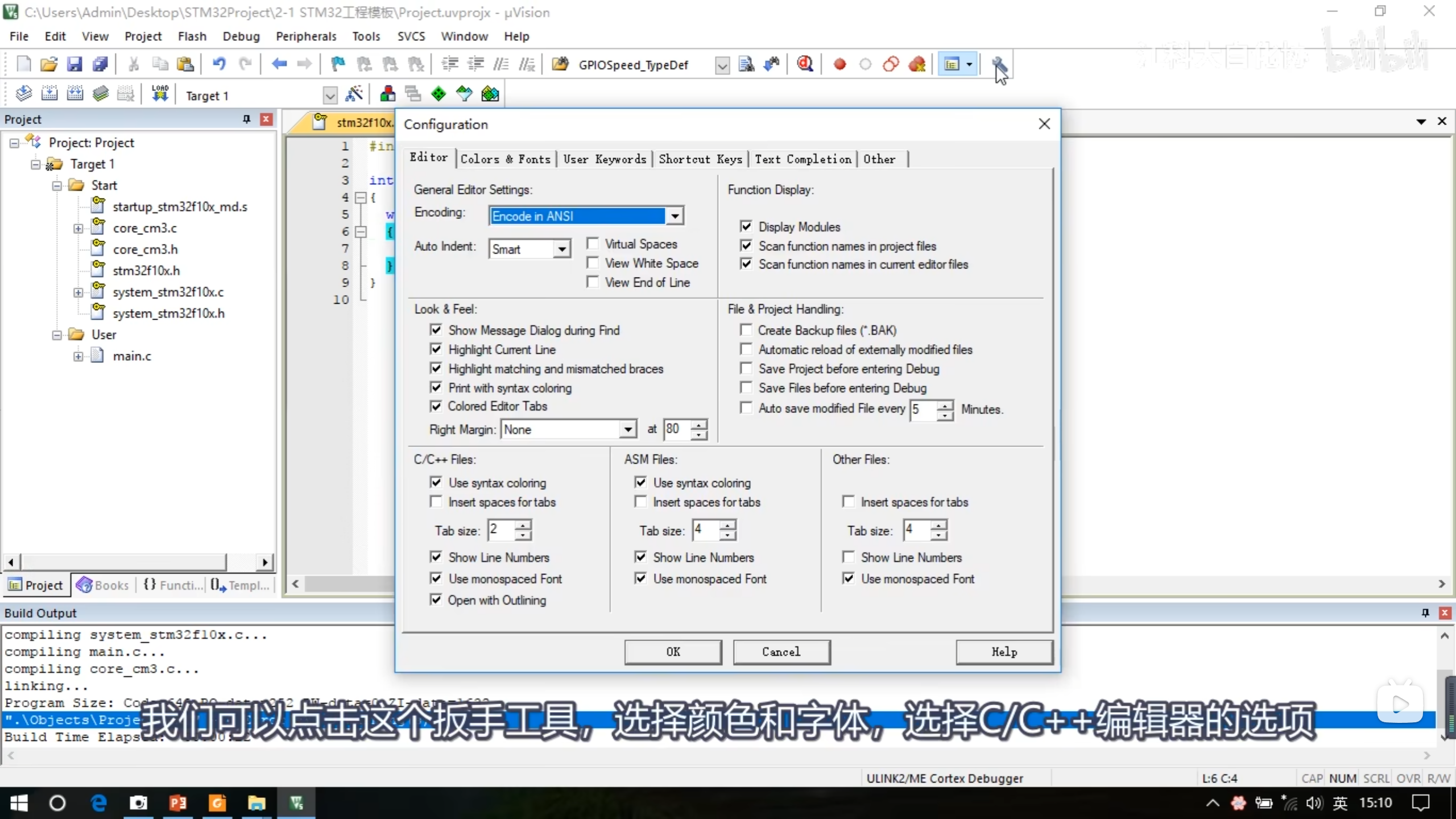The width and height of the screenshot is (1456, 819).
Task: Expand the Right Margin dropdown
Action: point(627,429)
